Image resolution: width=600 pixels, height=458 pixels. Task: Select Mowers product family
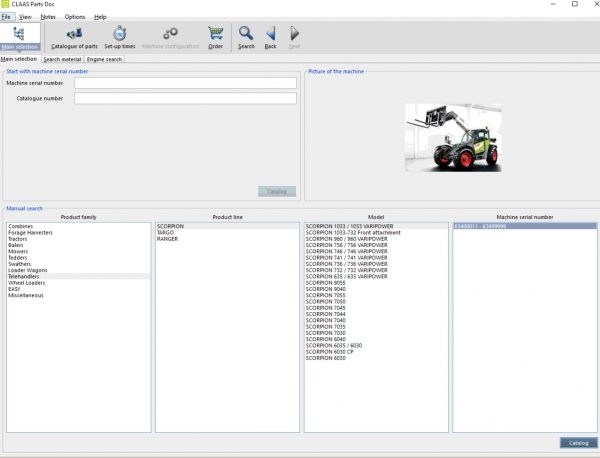78,251
